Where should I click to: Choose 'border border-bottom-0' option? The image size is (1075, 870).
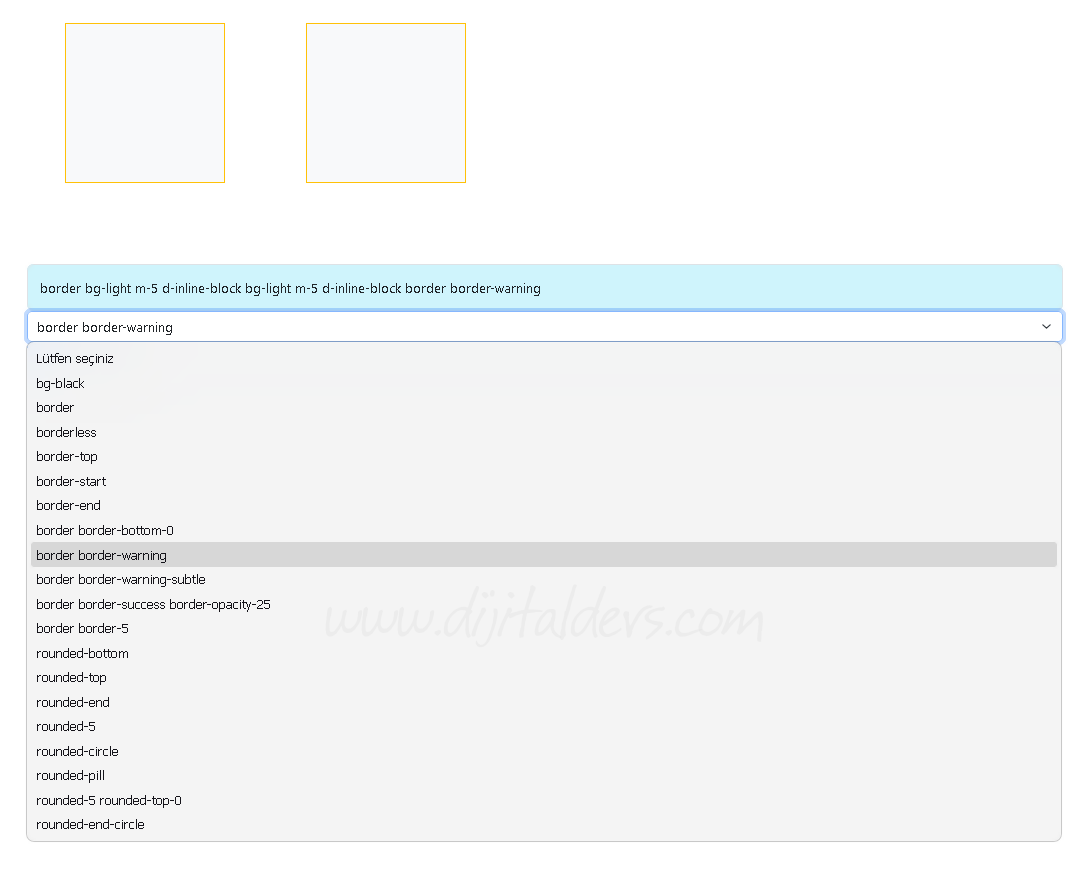pyautogui.click(x=105, y=530)
